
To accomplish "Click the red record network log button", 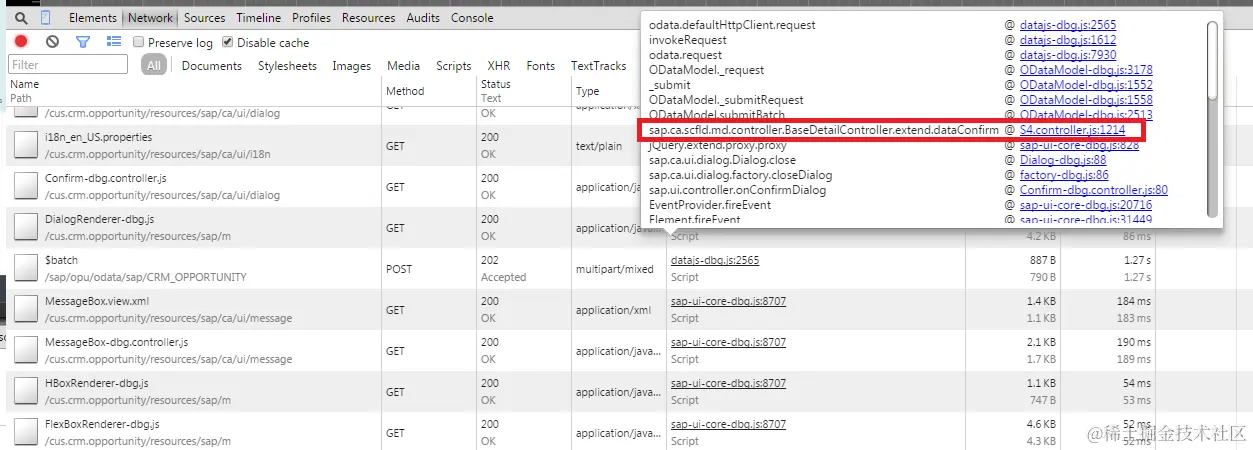I will click(x=21, y=42).
